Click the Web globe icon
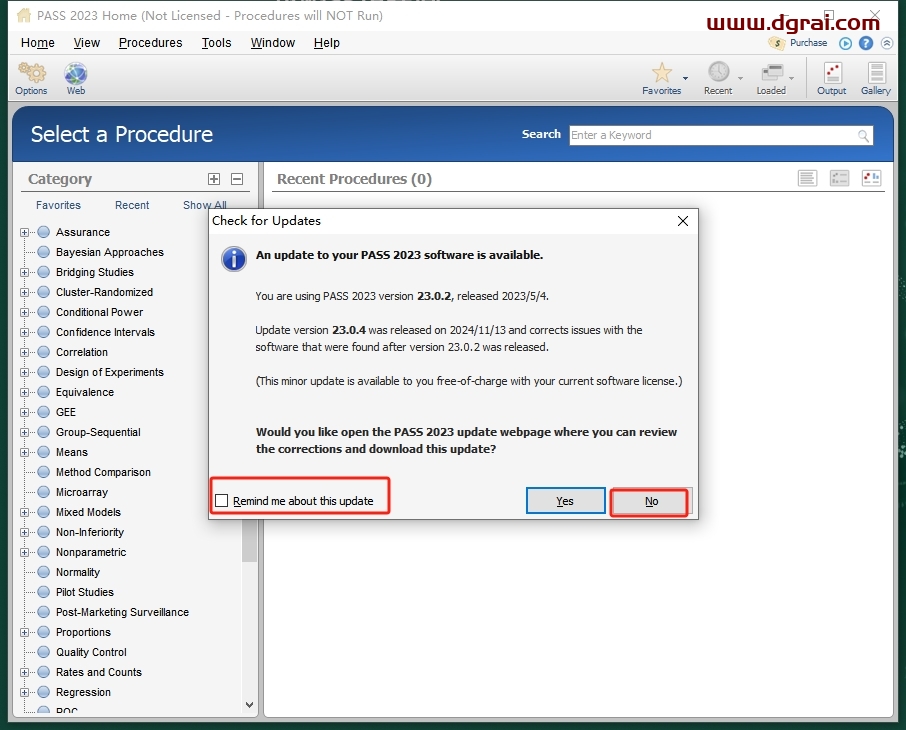Image resolution: width=906 pixels, height=730 pixels. point(76,73)
